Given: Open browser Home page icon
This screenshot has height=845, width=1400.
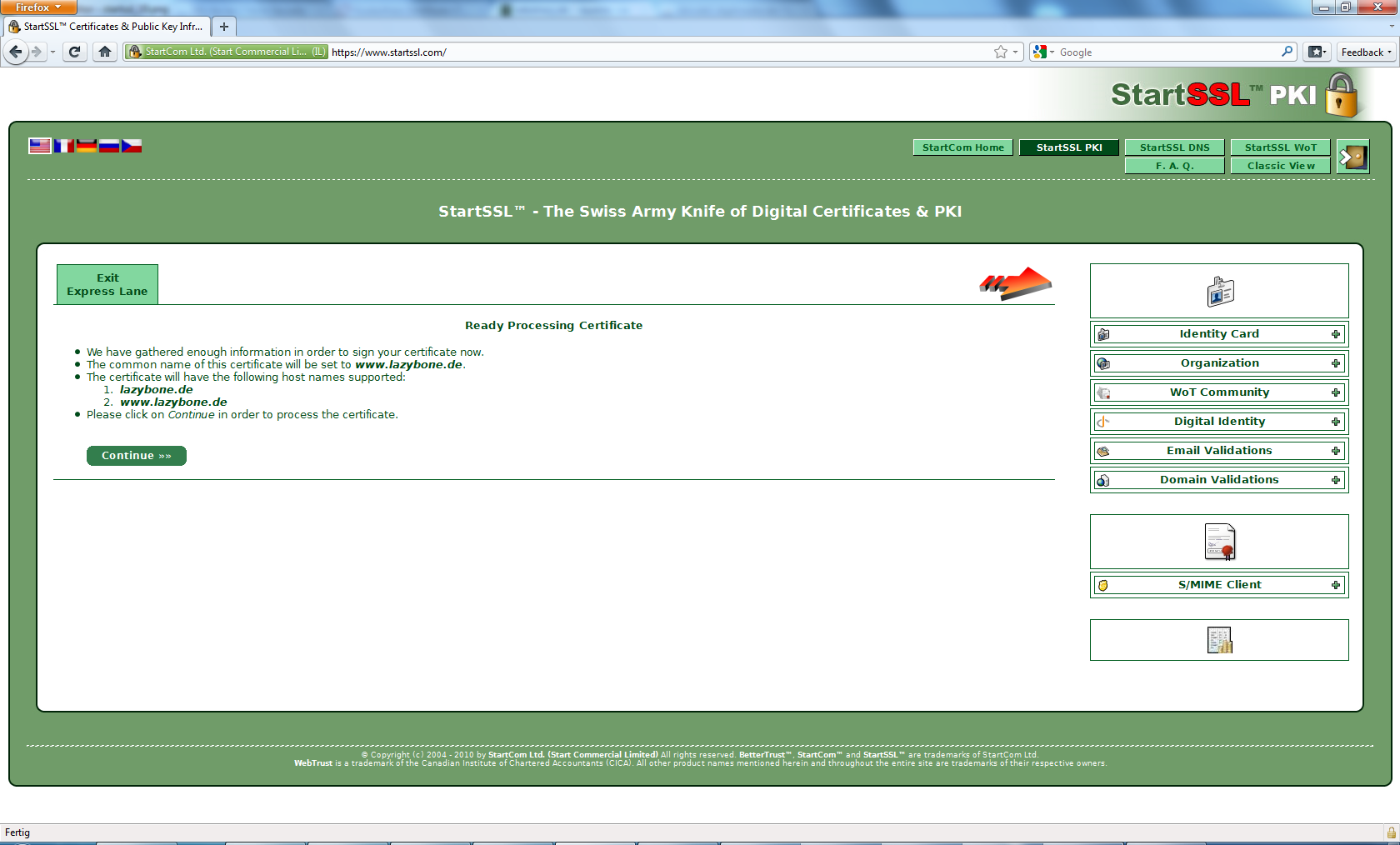Looking at the screenshot, I should coord(104,52).
